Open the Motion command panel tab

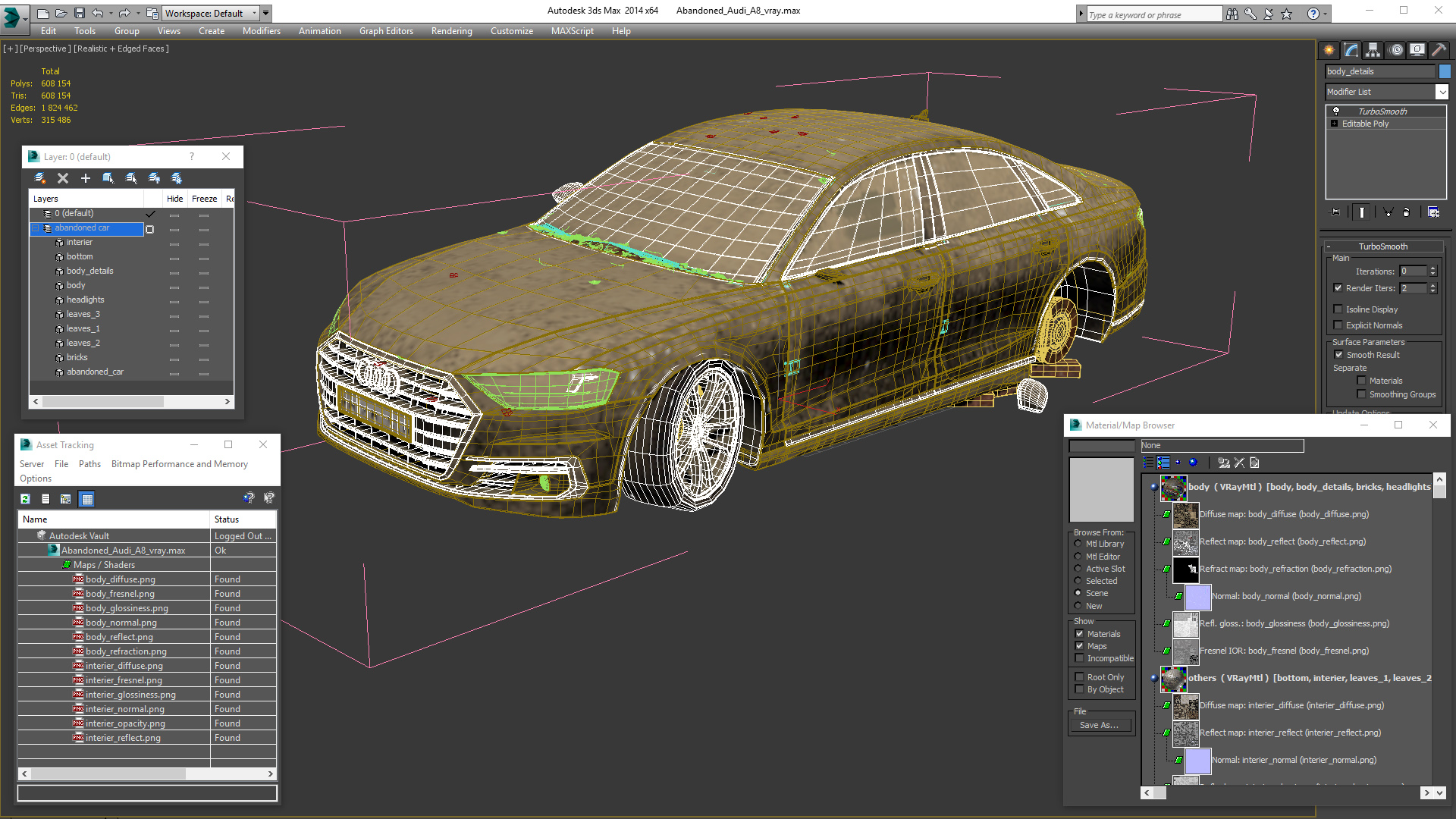pos(1396,50)
